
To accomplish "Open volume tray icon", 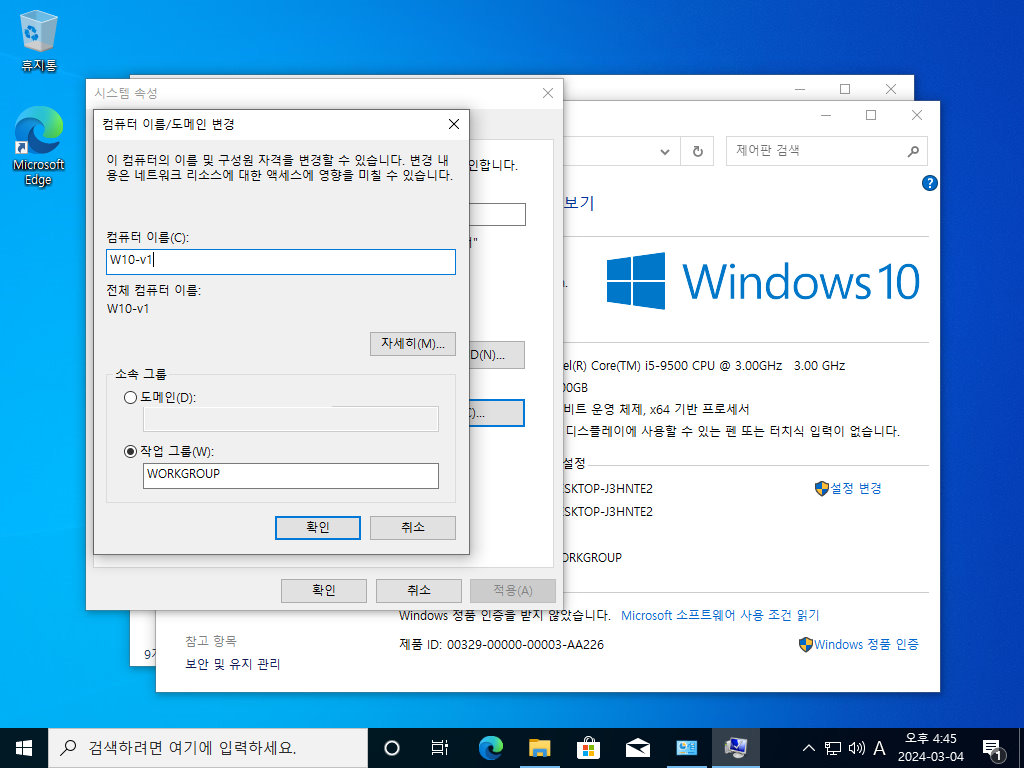I will [856, 748].
